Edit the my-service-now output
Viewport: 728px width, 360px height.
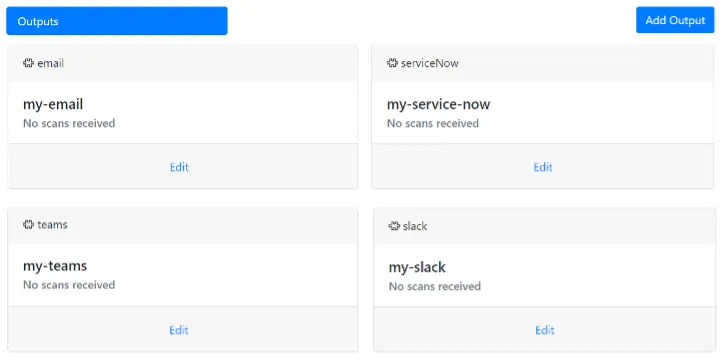[x=543, y=167]
